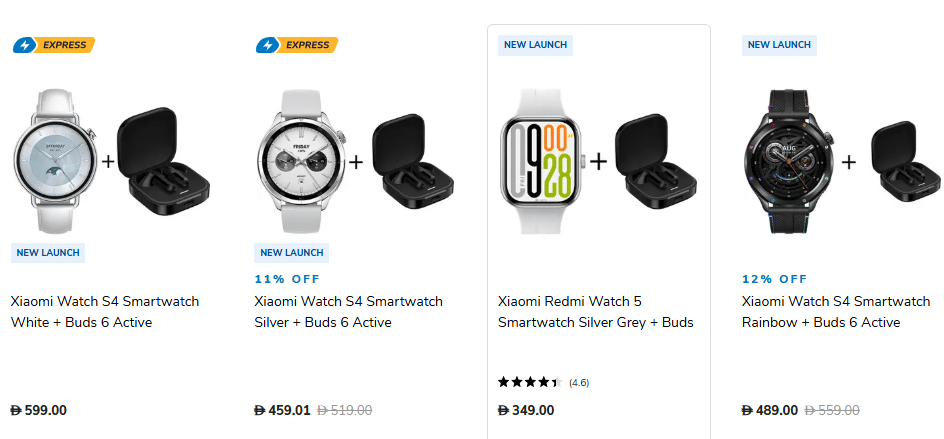Click the 349.00 price of Redmi Watch 5
The image size is (944, 439).
click(x=526, y=410)
